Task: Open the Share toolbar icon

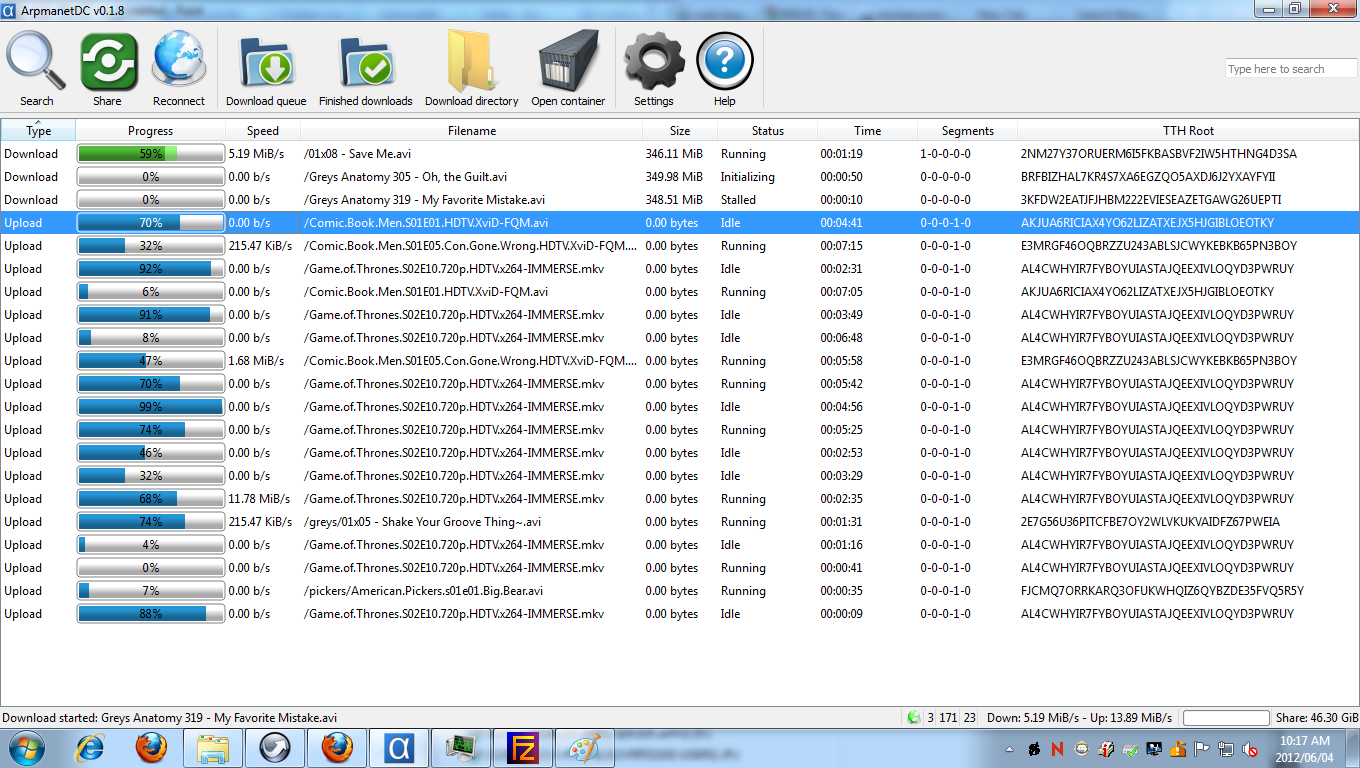Action: pyautogui.click(x=107, y=68)
